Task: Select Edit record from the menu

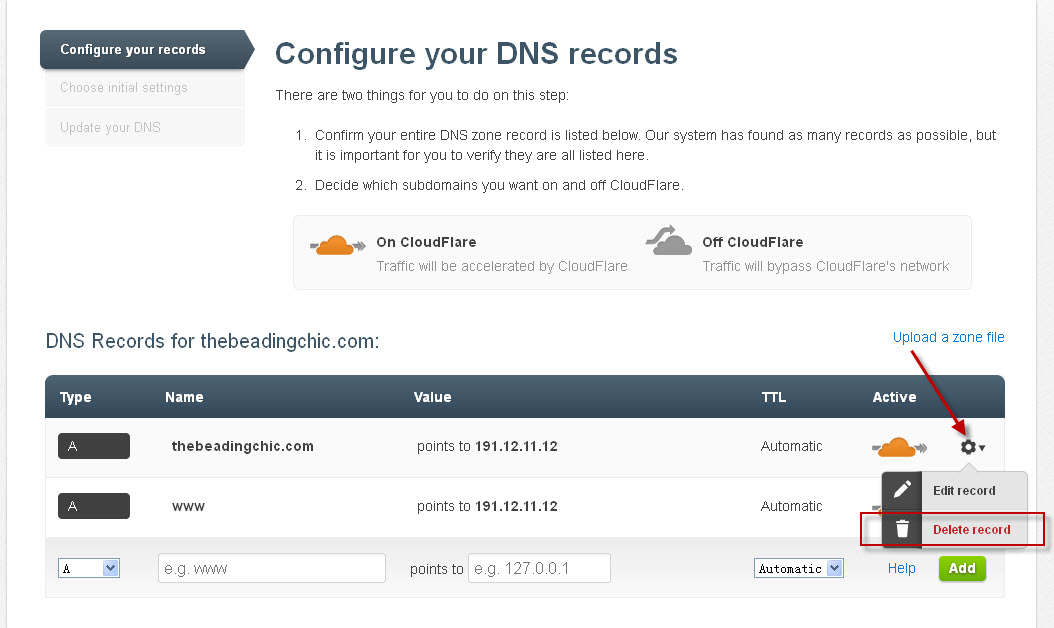Action: tap(963, 490)
